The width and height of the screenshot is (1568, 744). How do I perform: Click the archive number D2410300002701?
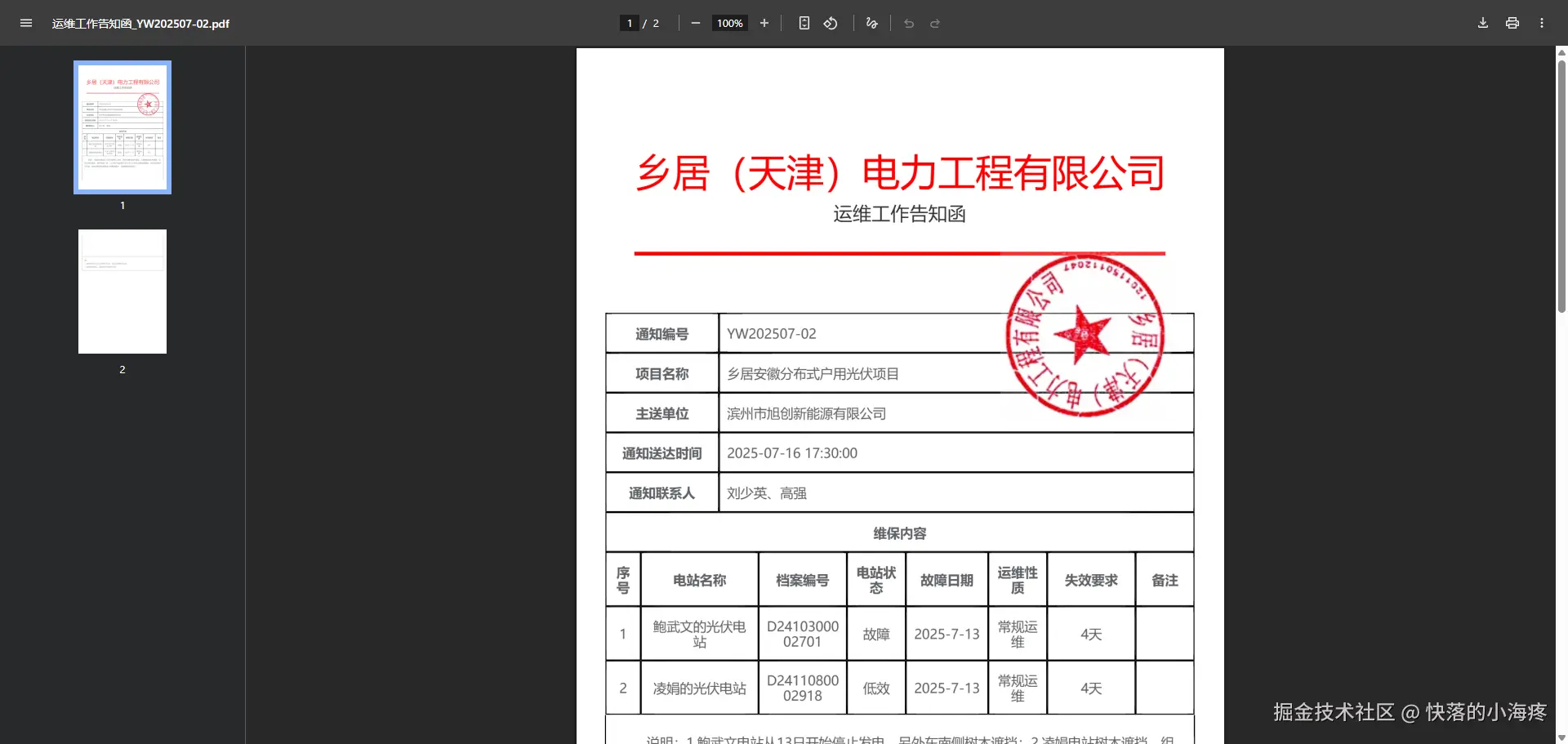(803, 634)
